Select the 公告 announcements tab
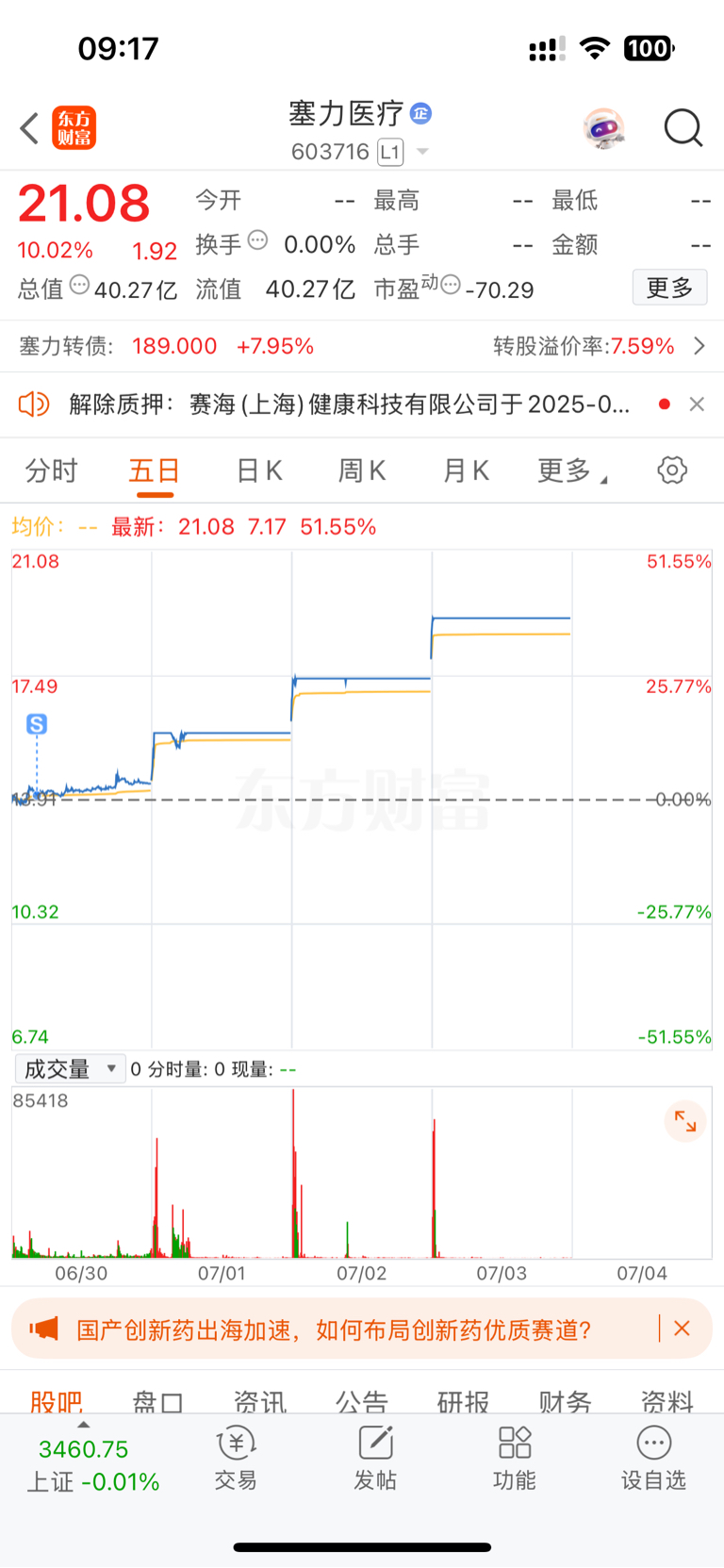This screenshot has width=724, height=1568. 362,1401
